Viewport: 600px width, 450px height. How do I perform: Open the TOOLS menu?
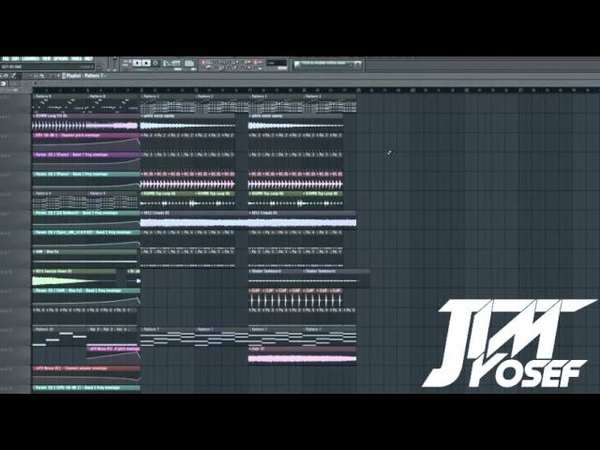coord(77,59)
